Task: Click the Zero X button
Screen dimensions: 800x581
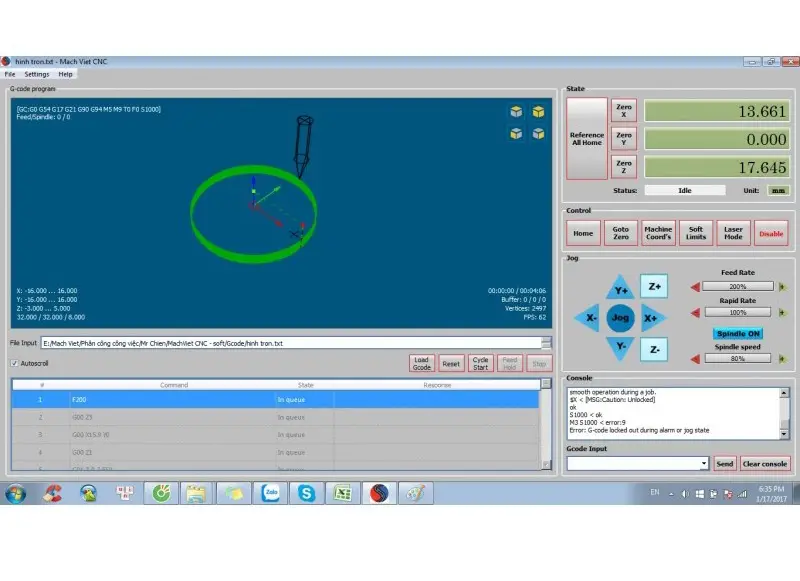Action: tap(624, 110)
